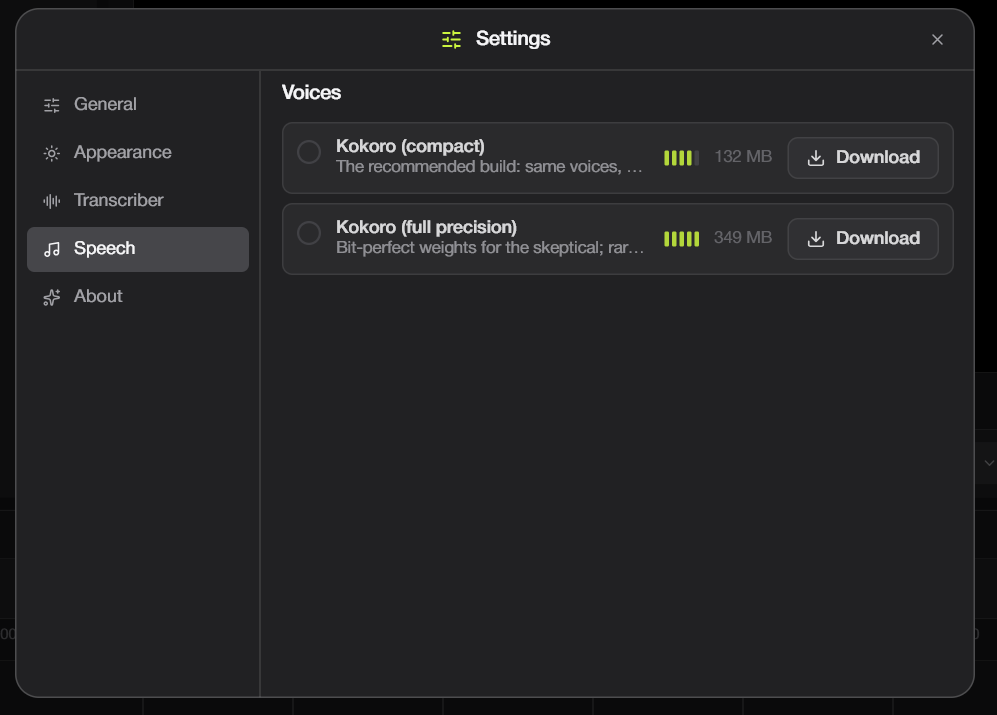Click the sun icon beside Appearance
Viewport: 997px width, 715px height.
coord(52,153)
